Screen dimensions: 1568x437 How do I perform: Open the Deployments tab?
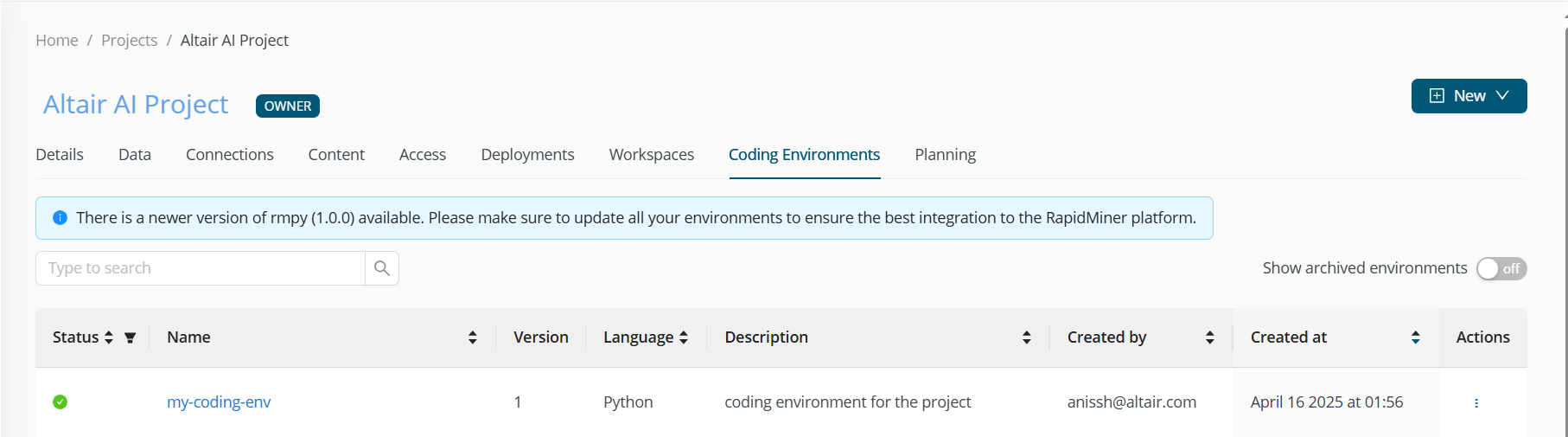click(x=527, y=154)
